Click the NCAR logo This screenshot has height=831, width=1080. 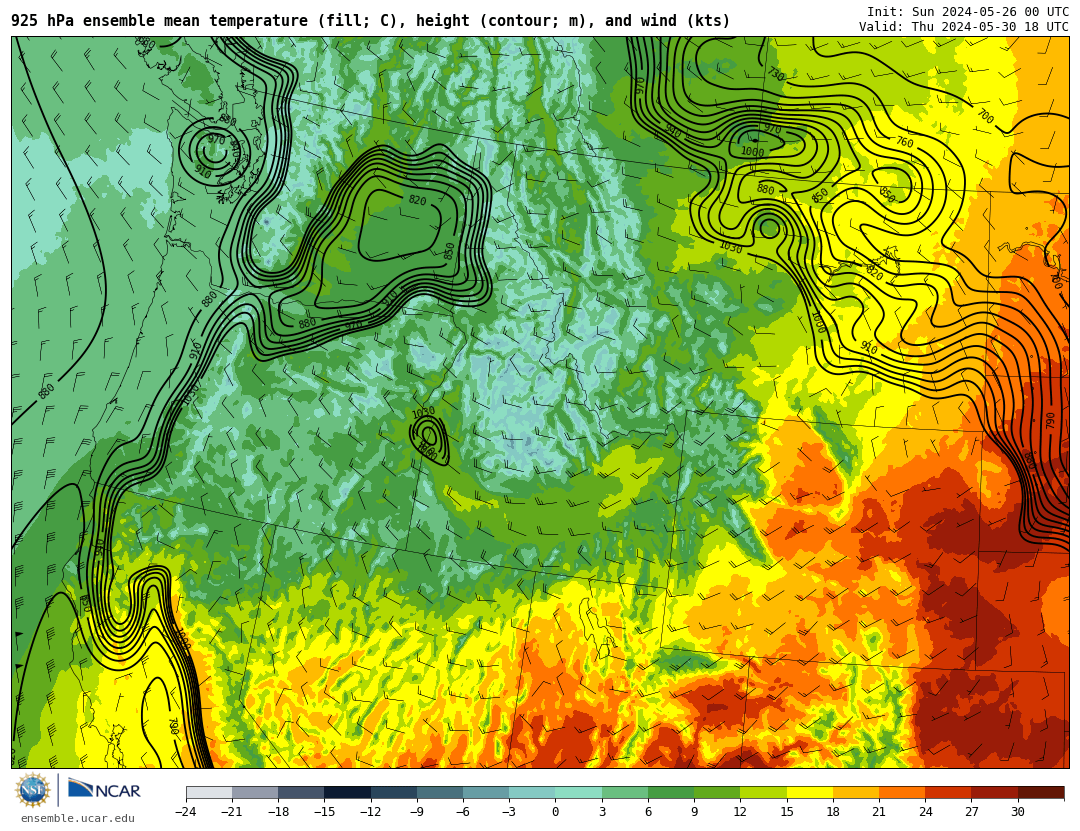point(104,790)
